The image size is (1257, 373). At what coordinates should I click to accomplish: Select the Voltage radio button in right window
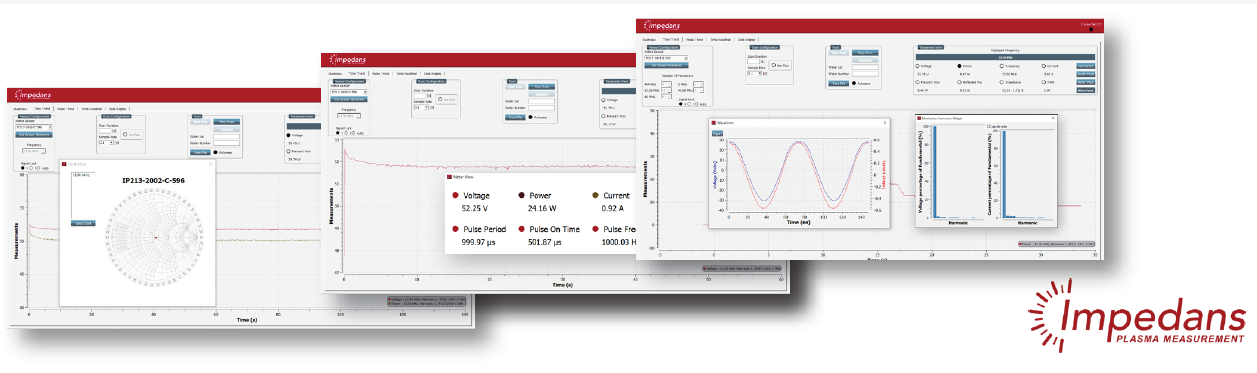point(917,66)
